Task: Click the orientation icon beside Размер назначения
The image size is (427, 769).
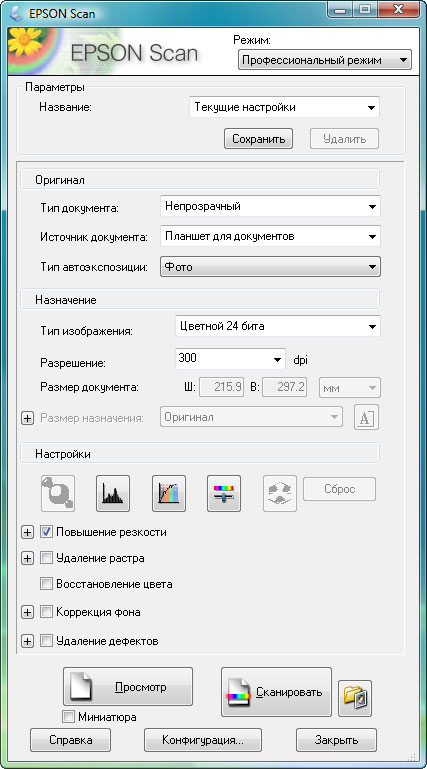Action: tap(366, 417)
